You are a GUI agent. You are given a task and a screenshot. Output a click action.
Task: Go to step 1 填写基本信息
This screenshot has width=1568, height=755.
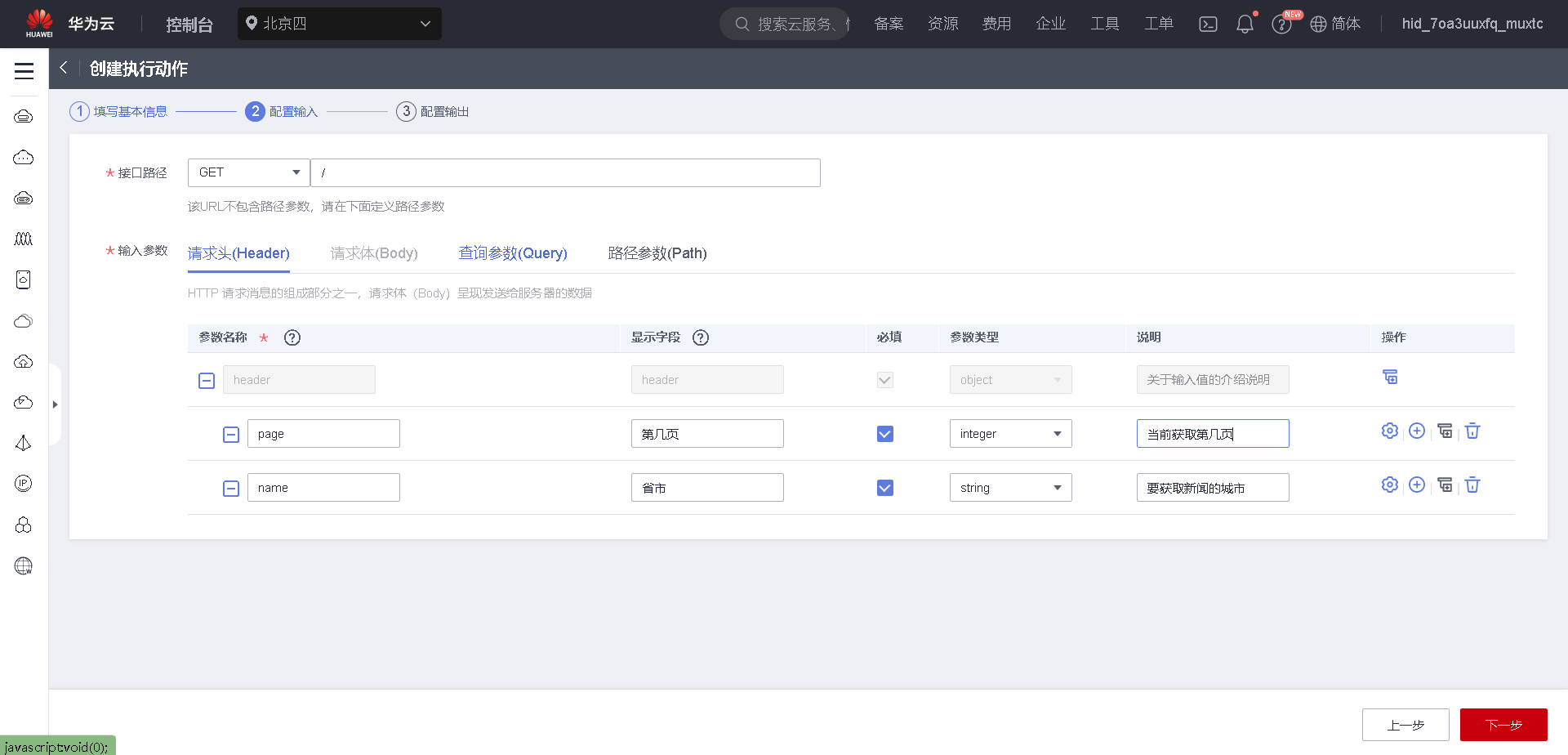[x=118, y=111]
